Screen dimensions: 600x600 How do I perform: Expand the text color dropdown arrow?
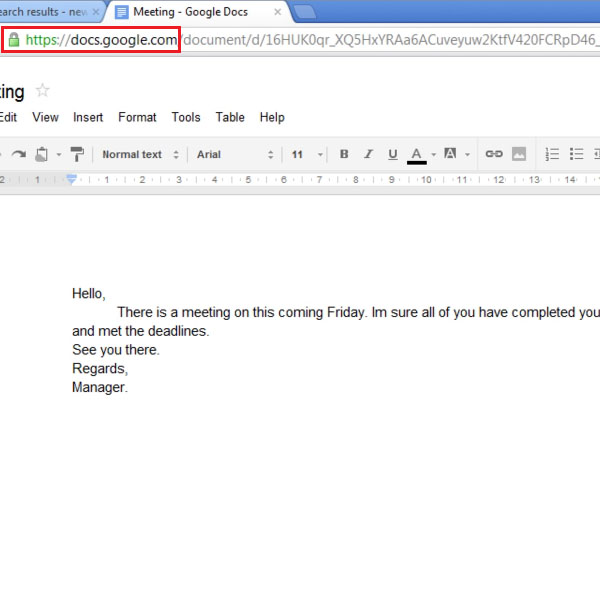pyautogui.click(x=434, y=155)
